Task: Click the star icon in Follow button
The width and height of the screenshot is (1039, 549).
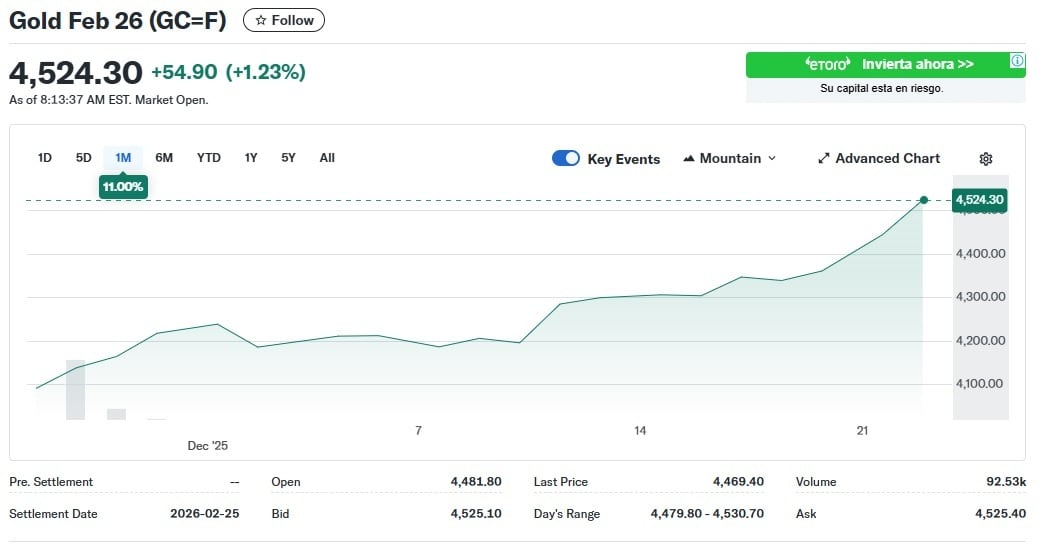Action: [x=261, y=20]
